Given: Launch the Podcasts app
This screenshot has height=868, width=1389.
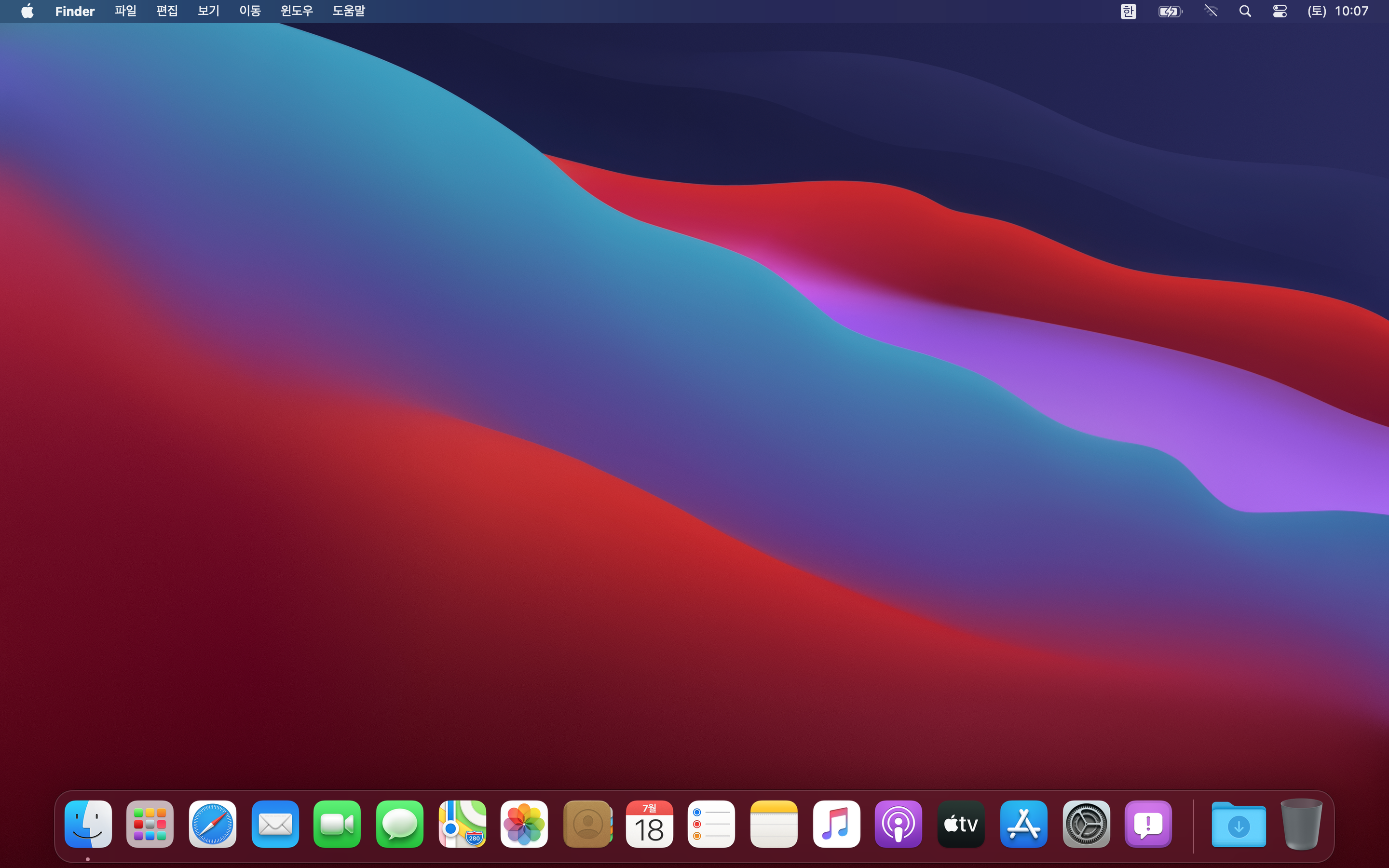Looking at the screenshot, I should (x=898, y=824).
